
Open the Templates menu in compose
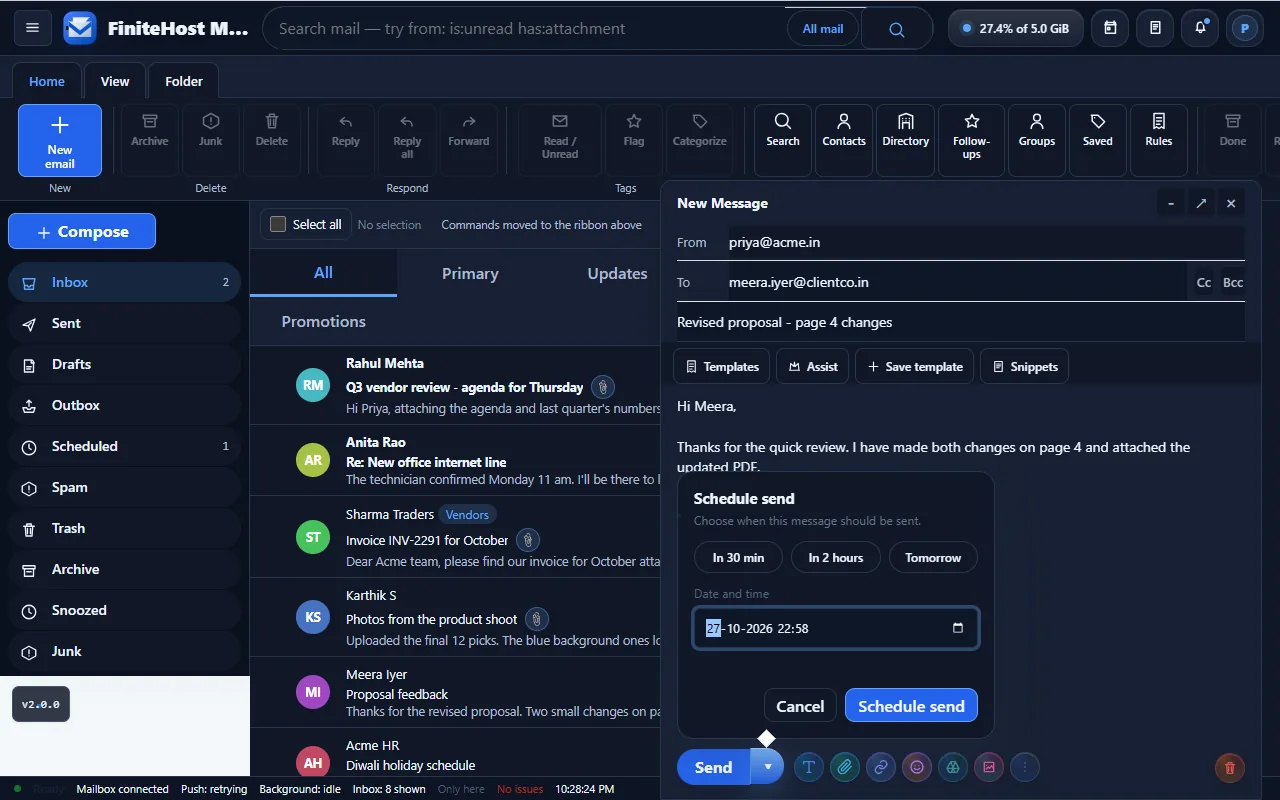(x=722, y=367)
